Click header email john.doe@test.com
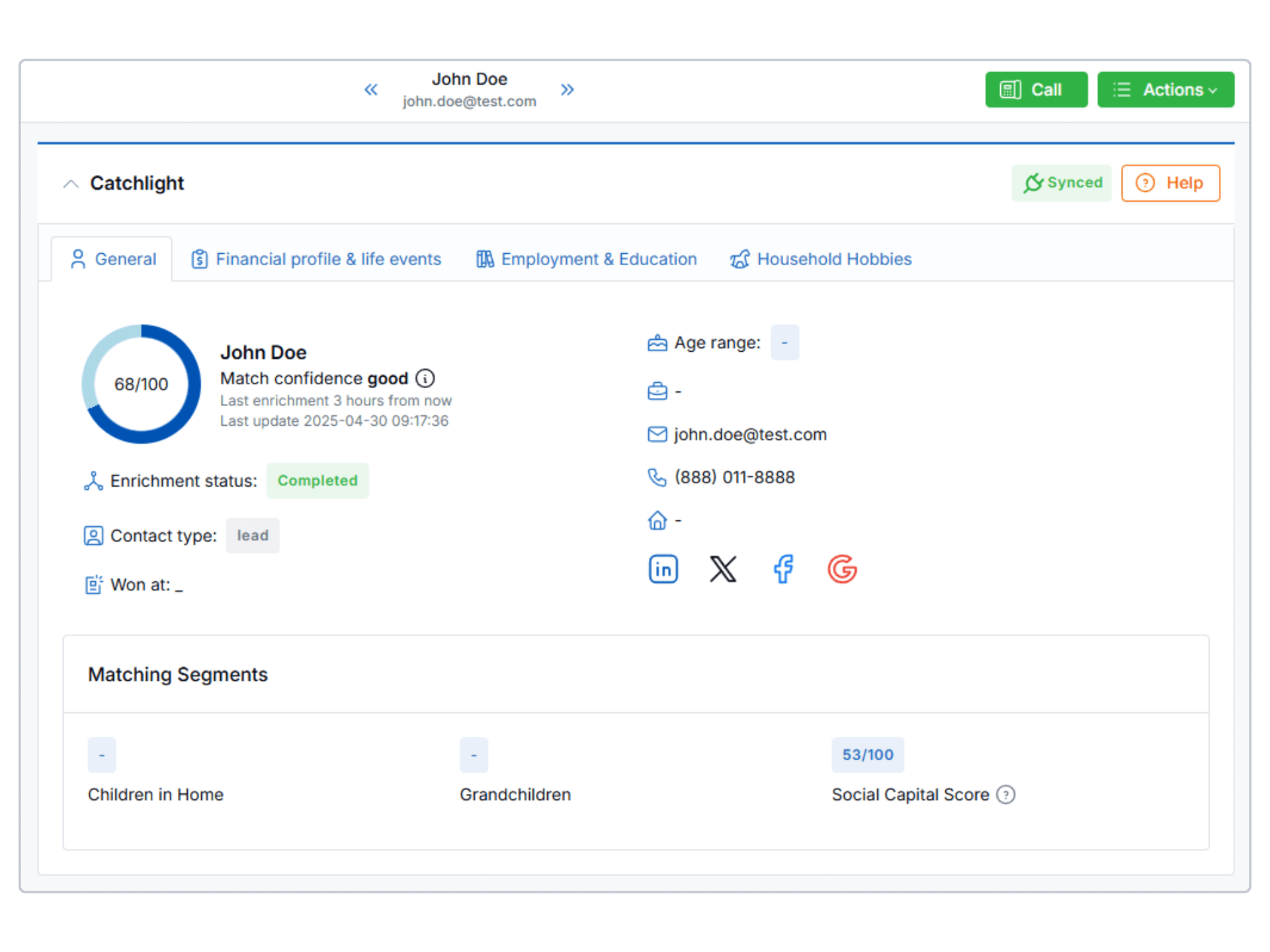 tap(470, 101)
